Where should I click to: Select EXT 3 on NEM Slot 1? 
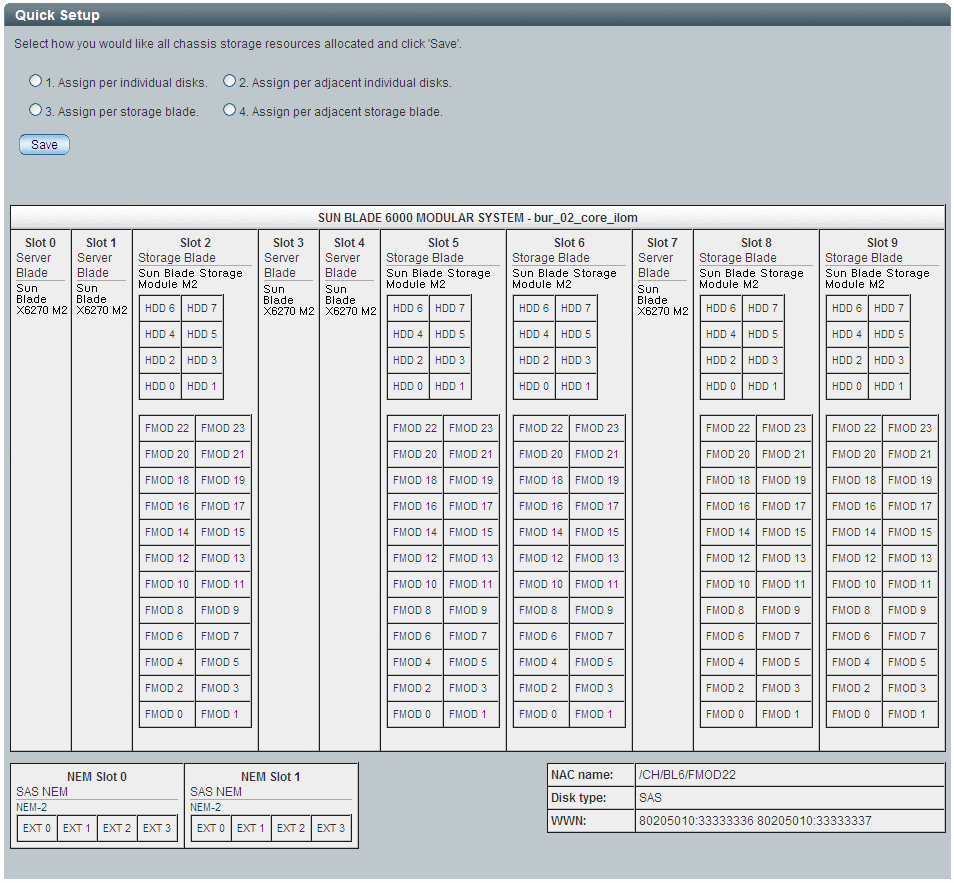[331, 829]
